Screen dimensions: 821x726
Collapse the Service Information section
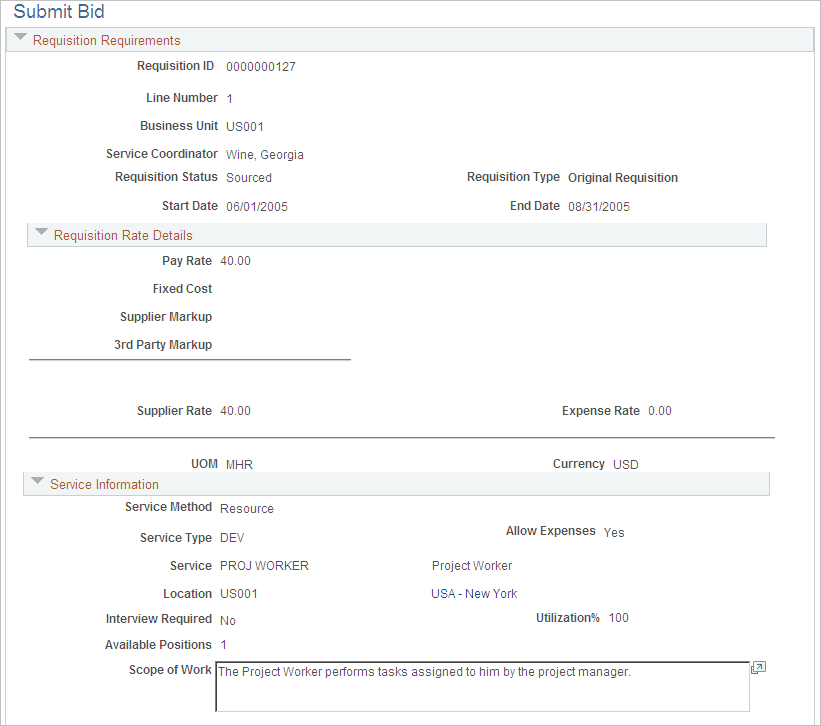coord(37,484)
